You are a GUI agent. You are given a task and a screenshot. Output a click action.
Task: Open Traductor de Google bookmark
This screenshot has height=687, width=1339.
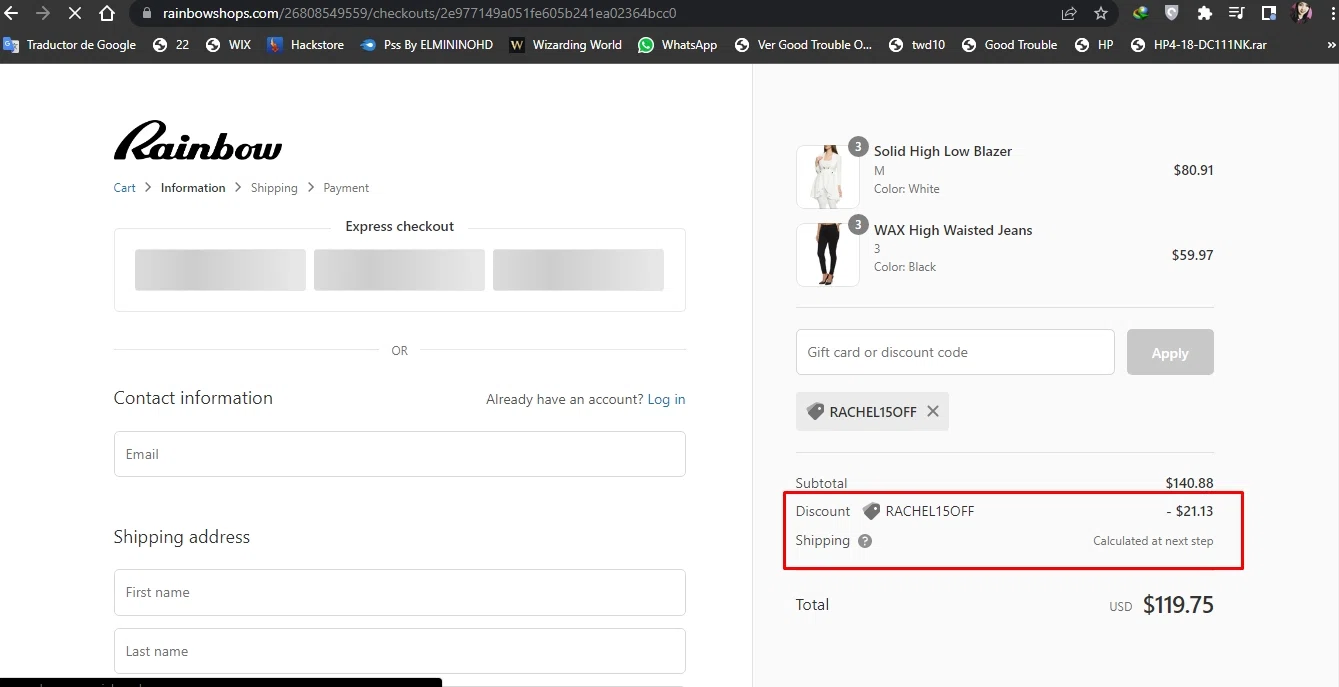[70, 45]
